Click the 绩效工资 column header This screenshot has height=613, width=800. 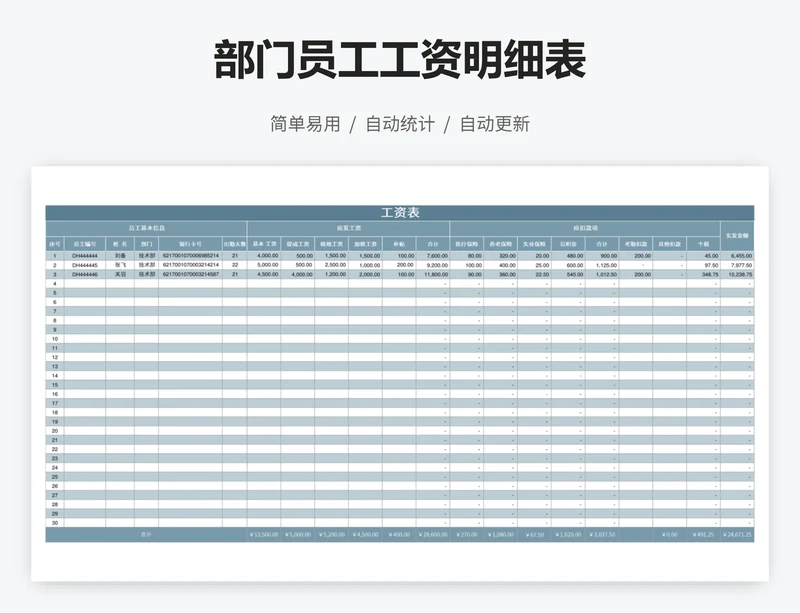click(332, 244)
